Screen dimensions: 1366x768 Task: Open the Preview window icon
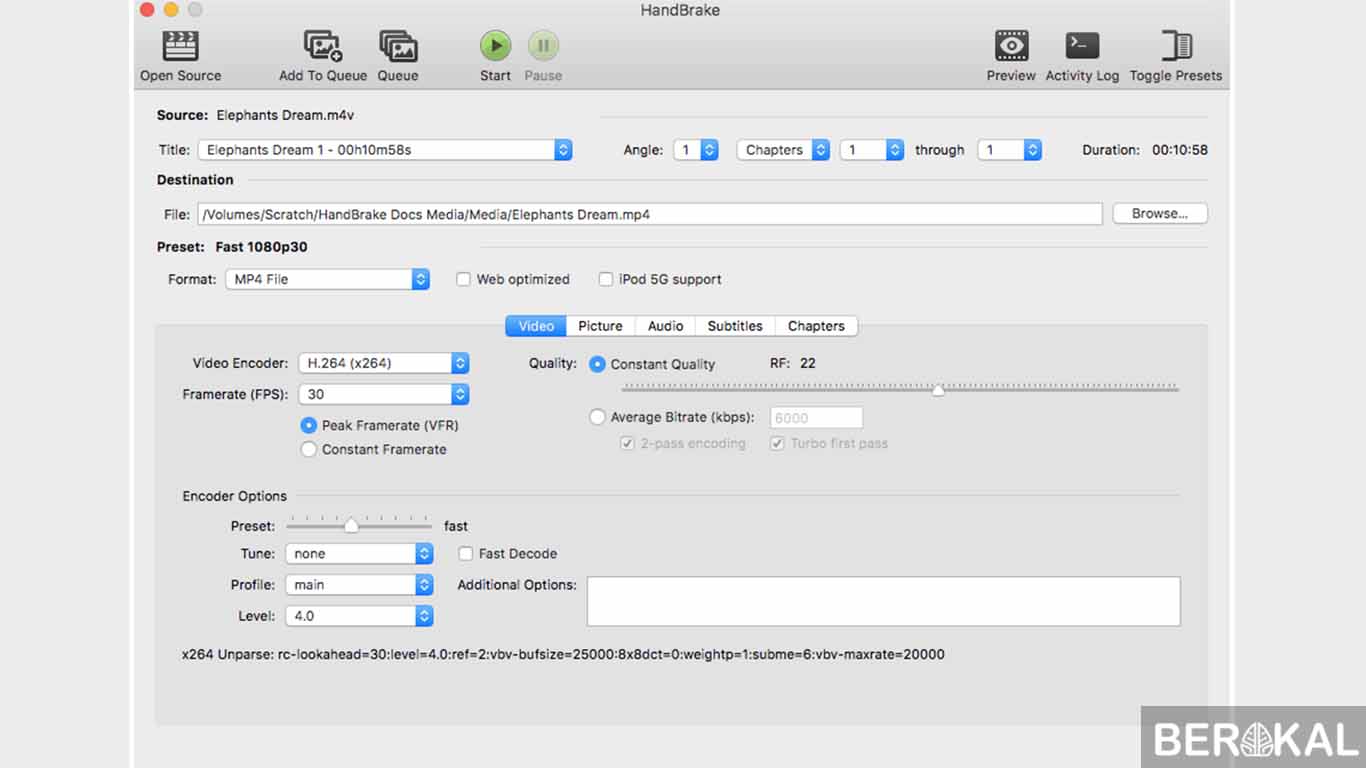coord(1010,45)
